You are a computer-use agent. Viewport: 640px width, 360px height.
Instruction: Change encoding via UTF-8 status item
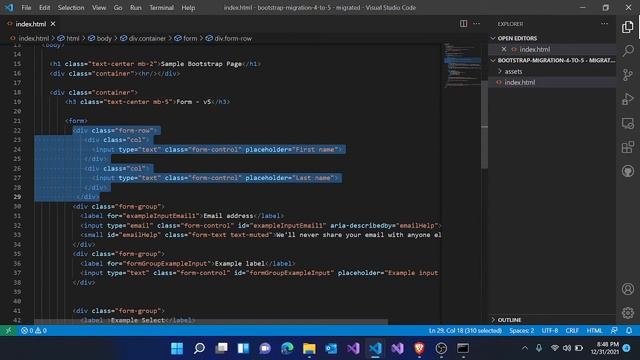click(x=550, y=331)
